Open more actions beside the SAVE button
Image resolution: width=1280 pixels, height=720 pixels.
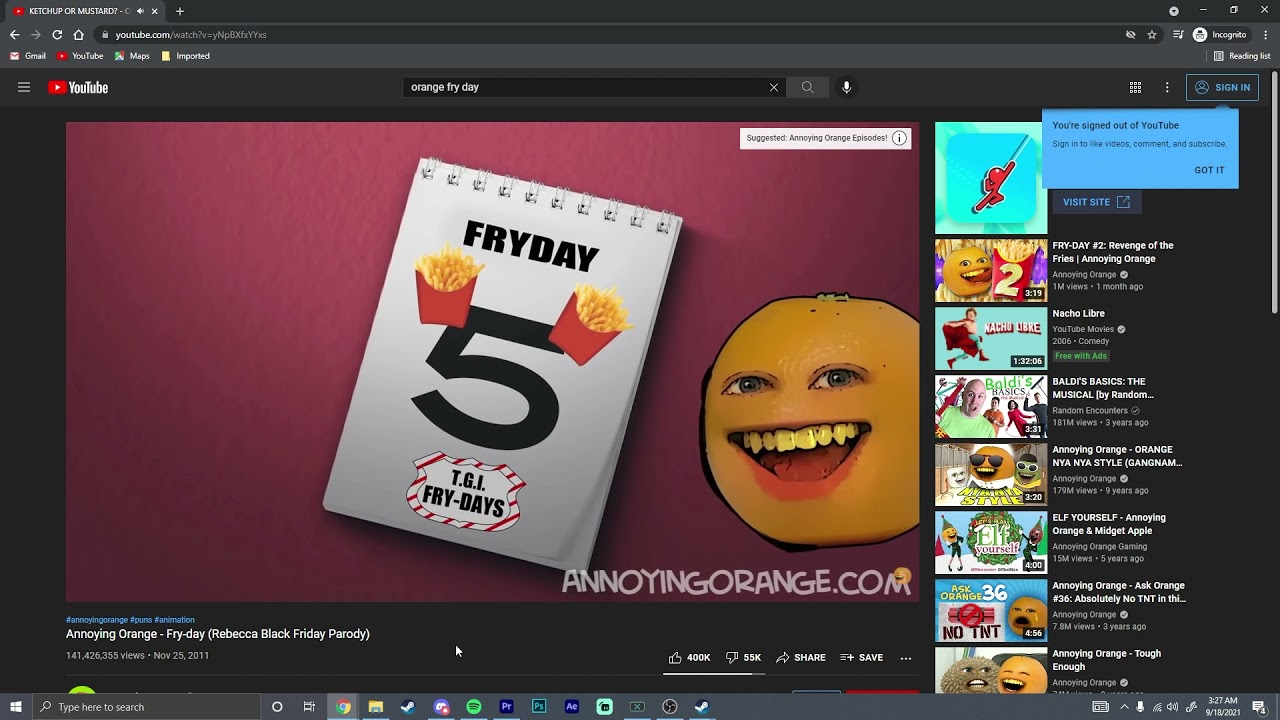(906, 657)
